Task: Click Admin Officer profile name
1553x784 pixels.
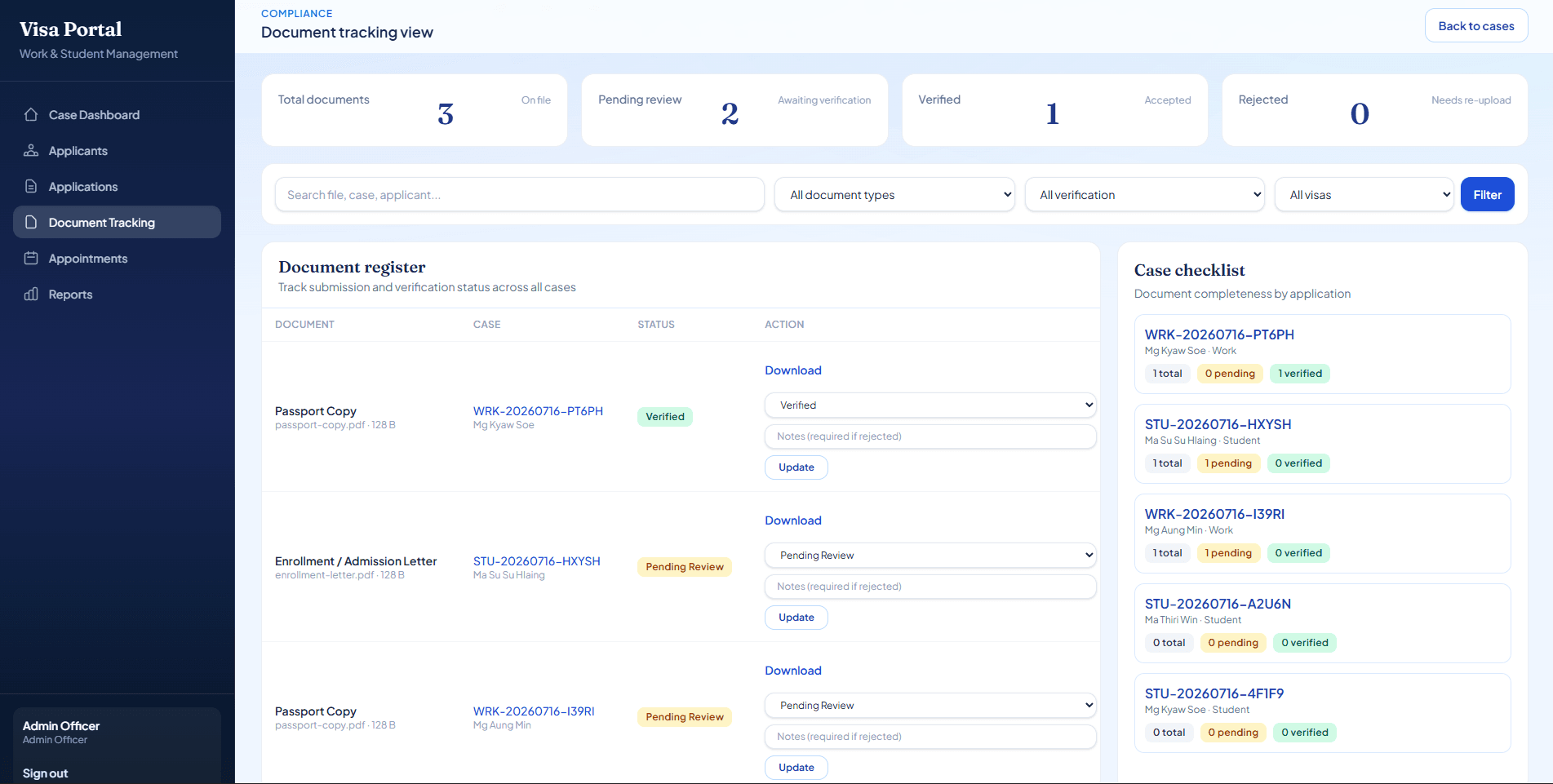Action: [61, 726]
